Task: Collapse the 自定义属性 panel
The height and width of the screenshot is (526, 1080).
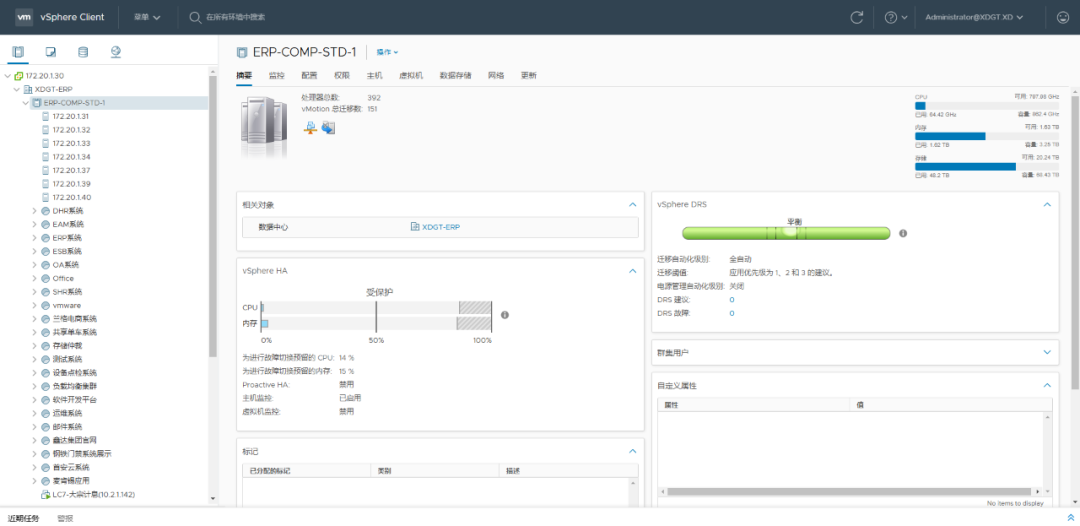Action: [x=1047, y=386]
